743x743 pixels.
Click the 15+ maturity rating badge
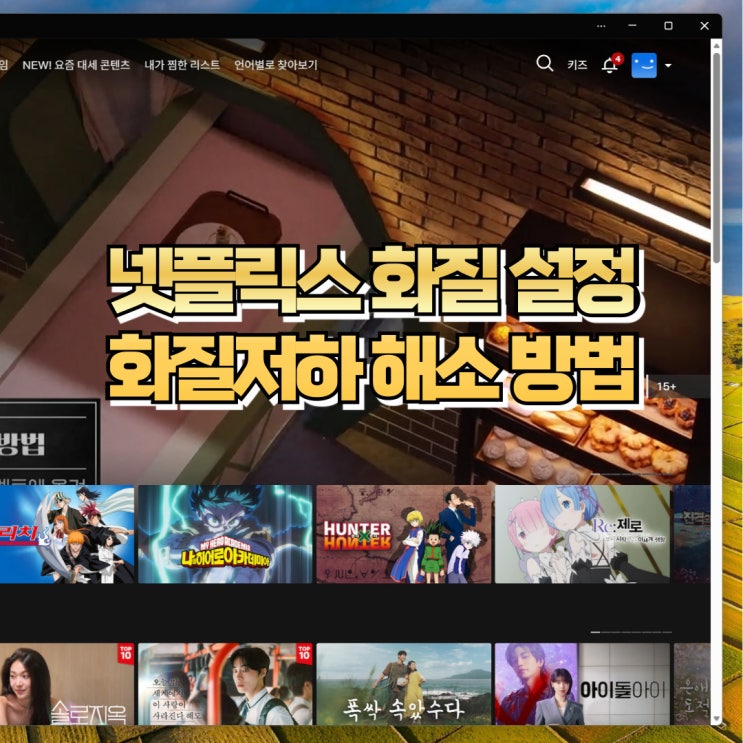(x=666, y=386)
